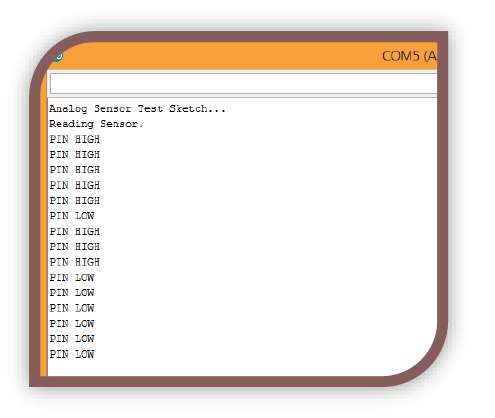This screenshot has height=418, width=495.
Task: Click the second-to-last PIN LOW line
Action: (72, 339)
